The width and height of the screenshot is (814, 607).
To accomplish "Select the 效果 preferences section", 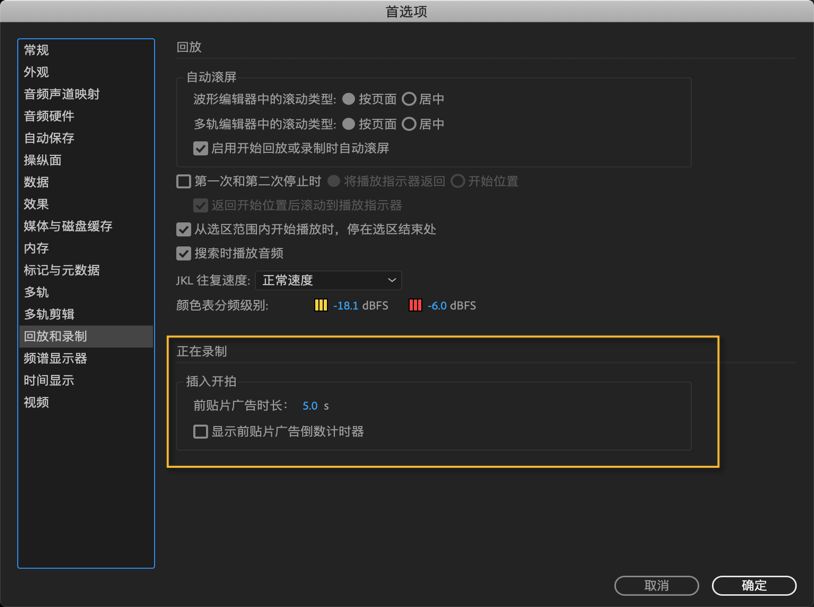I will 35,203.
